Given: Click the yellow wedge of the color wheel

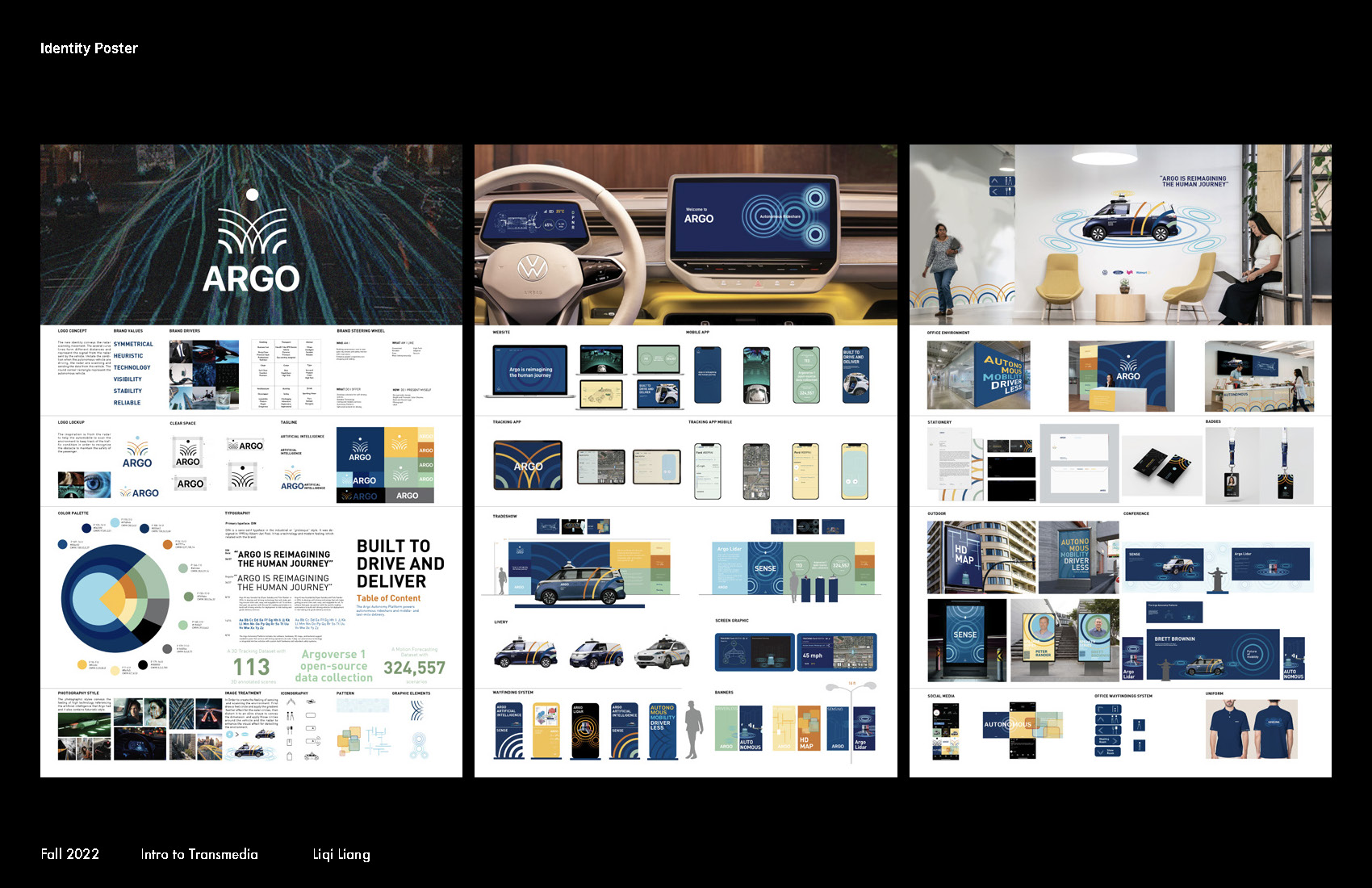Looking at the screenshot, I should 112,600.
